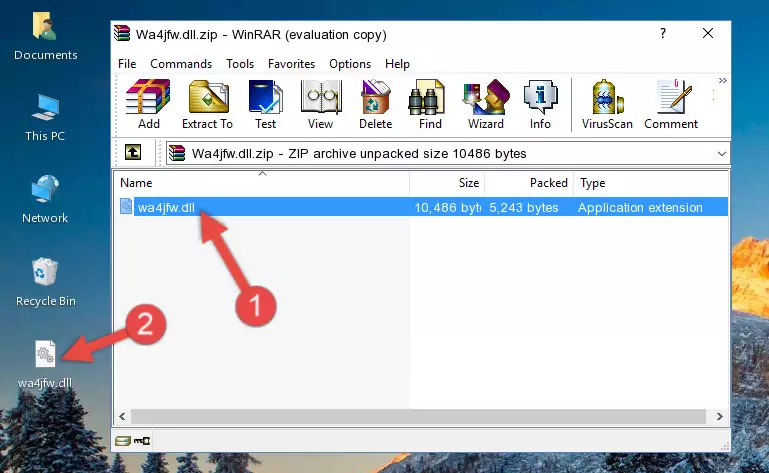Open the Help menu

[x=397, y=64]
